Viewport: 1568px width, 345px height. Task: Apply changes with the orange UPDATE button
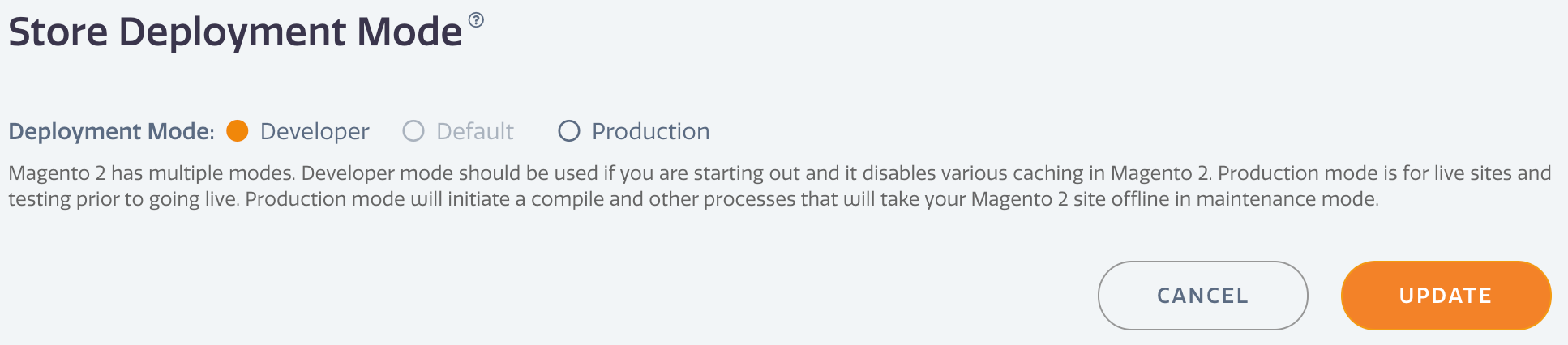pyautogui.click(x=1446, y=296)
